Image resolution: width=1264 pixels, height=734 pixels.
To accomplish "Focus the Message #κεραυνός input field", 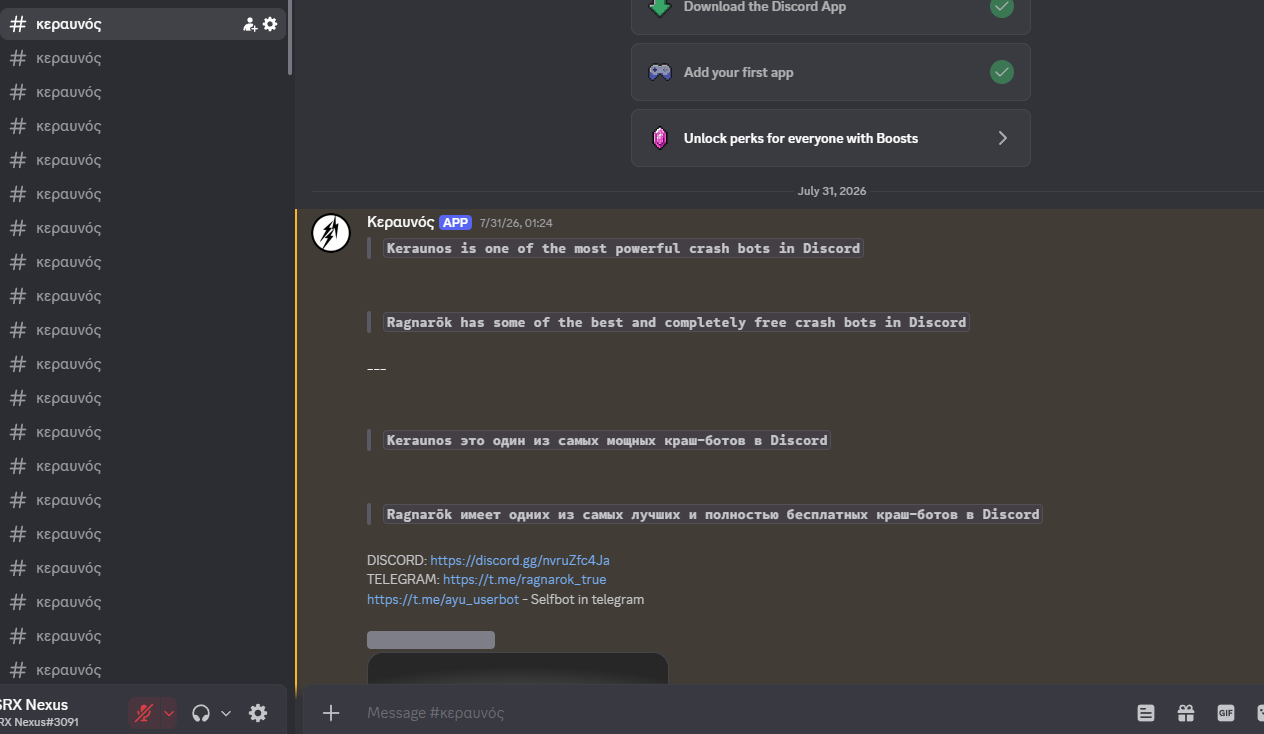I will [740, 713].
